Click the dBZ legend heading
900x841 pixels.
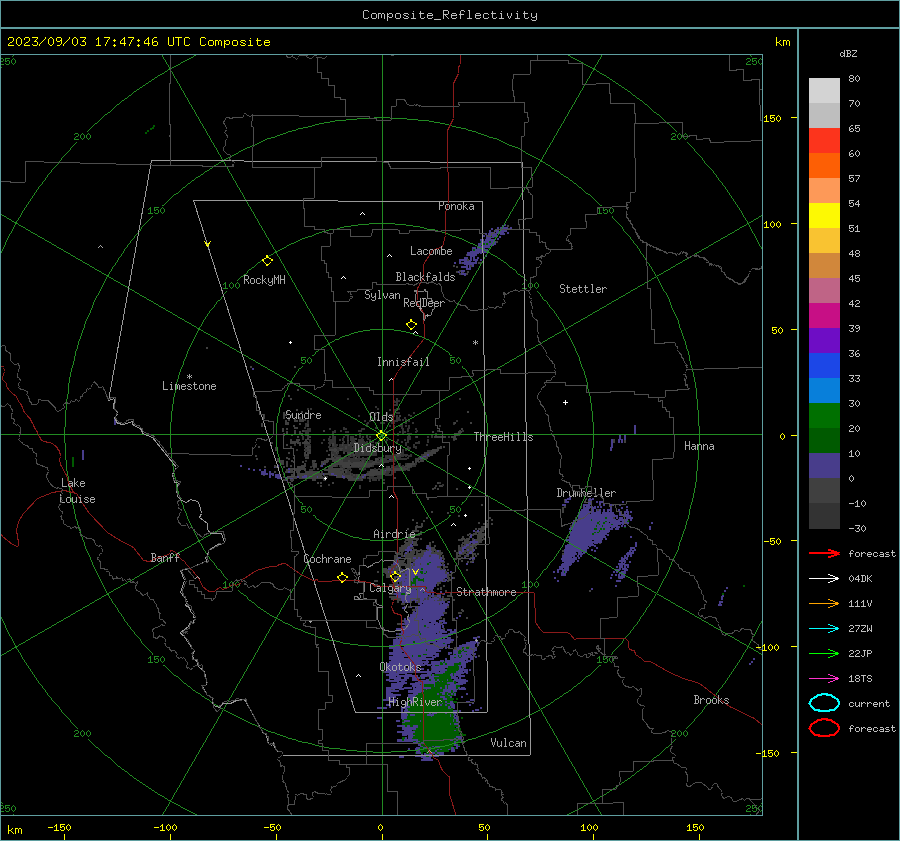[x=848, y=53]
